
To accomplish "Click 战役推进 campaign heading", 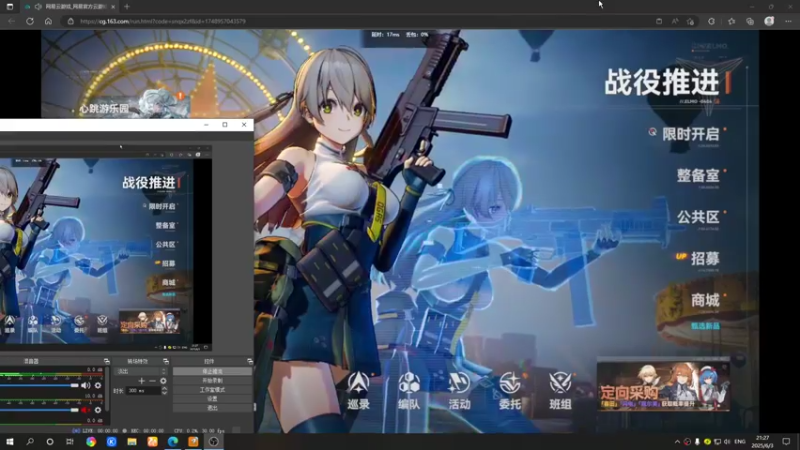I will [x=662, y=82].
